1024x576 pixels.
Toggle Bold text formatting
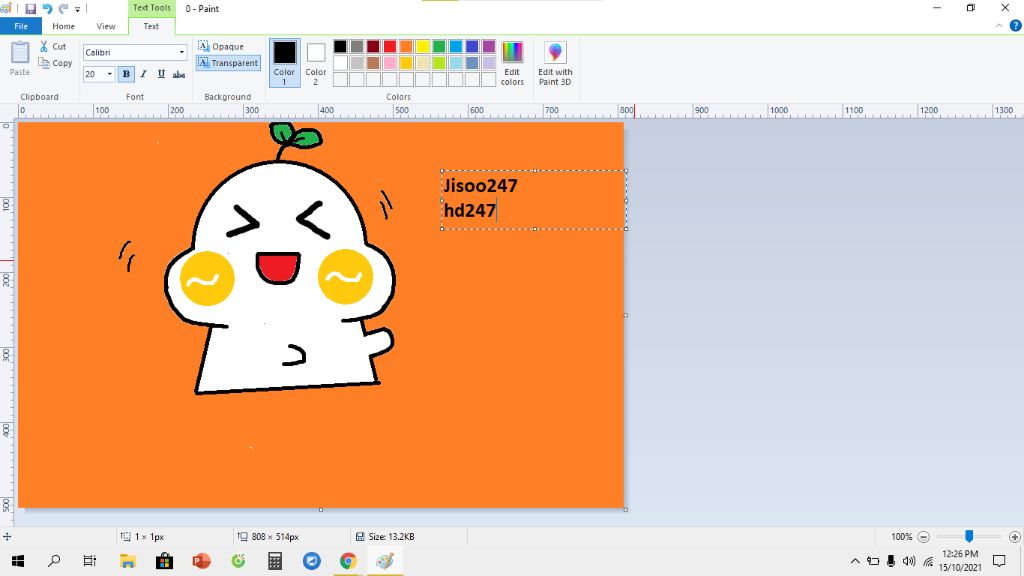tap(126, 74)
